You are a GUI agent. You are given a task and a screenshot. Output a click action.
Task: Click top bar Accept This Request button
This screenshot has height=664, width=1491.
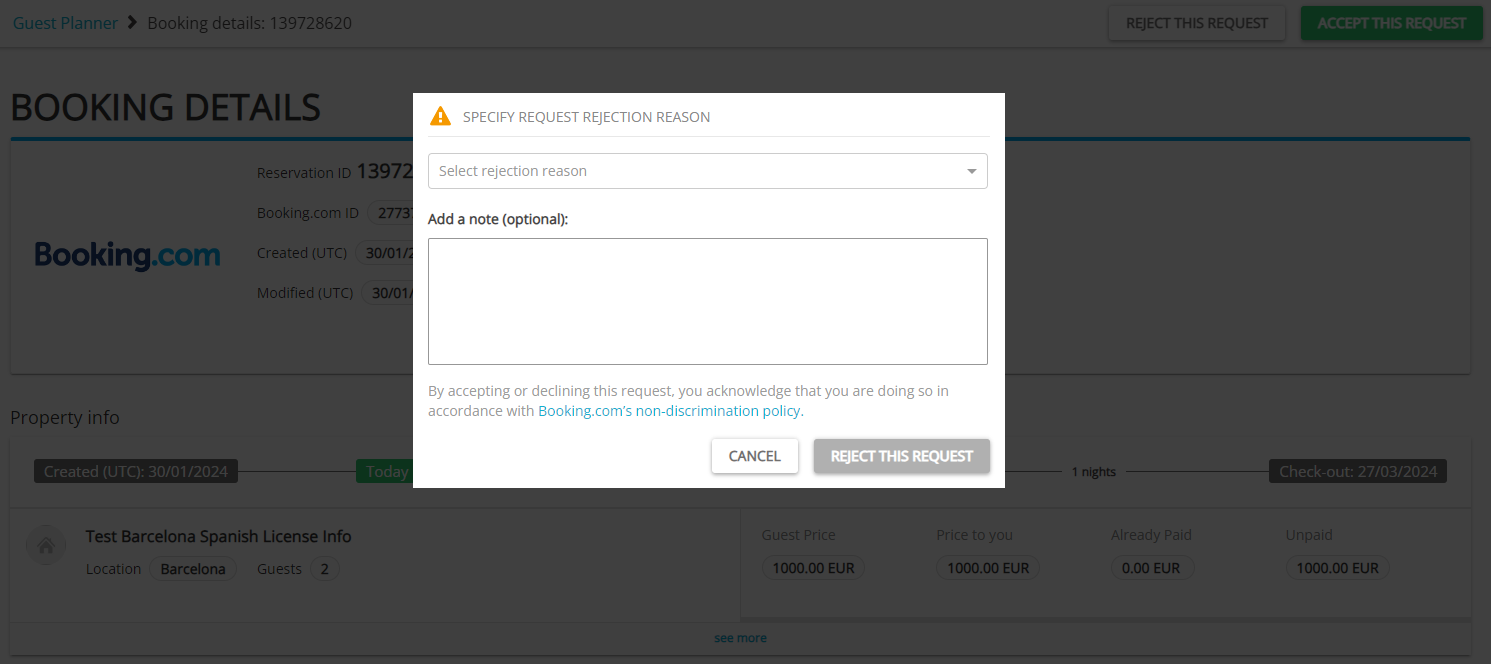pyautogui.click(x=1392, y=23)
